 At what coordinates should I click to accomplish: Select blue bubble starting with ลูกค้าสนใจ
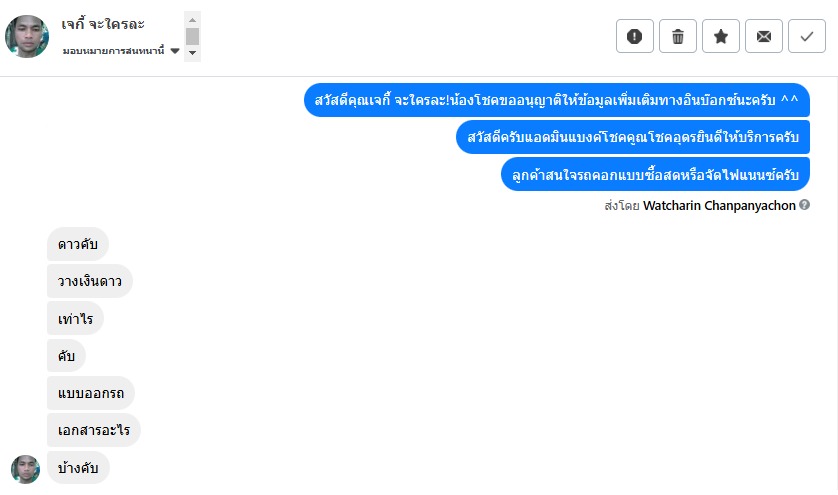655,174
